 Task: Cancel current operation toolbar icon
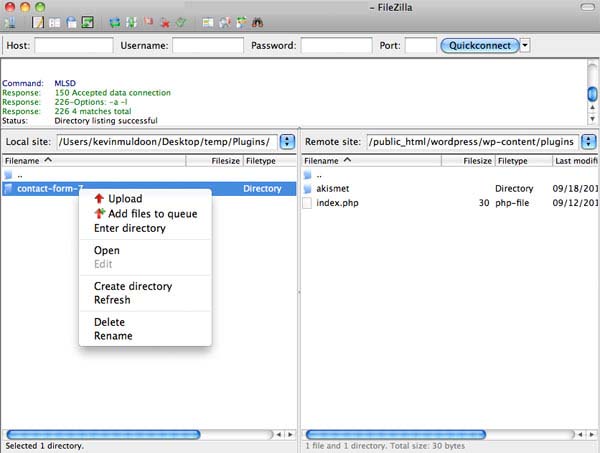point(148,22)
